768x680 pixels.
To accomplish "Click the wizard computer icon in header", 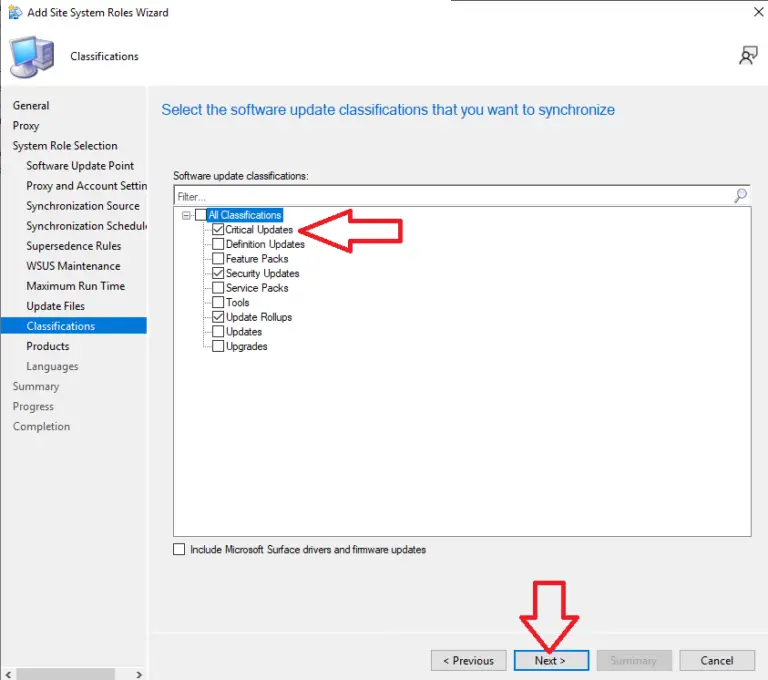I will (x=32, y=57).
